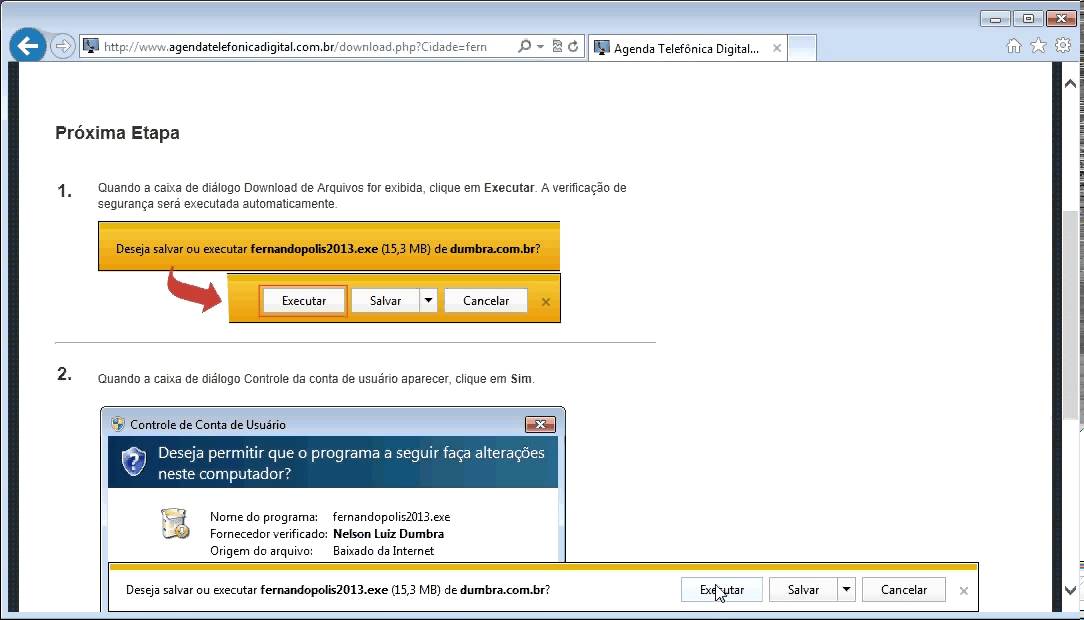Click the Executar button in step 1 image

pos(303,301)
